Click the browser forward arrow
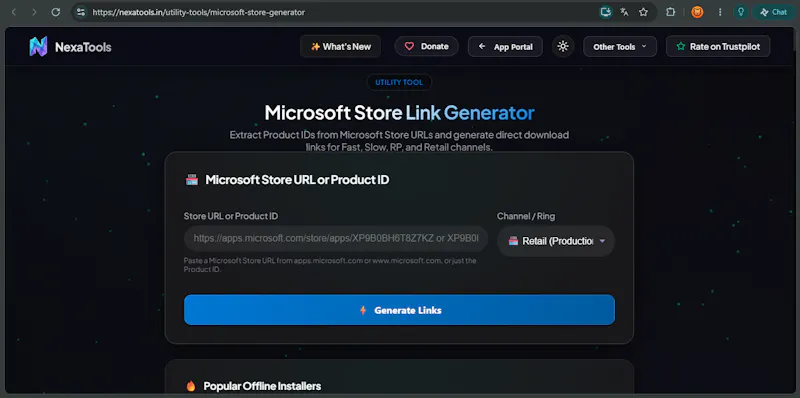800x398 pixels. [34, 12]
